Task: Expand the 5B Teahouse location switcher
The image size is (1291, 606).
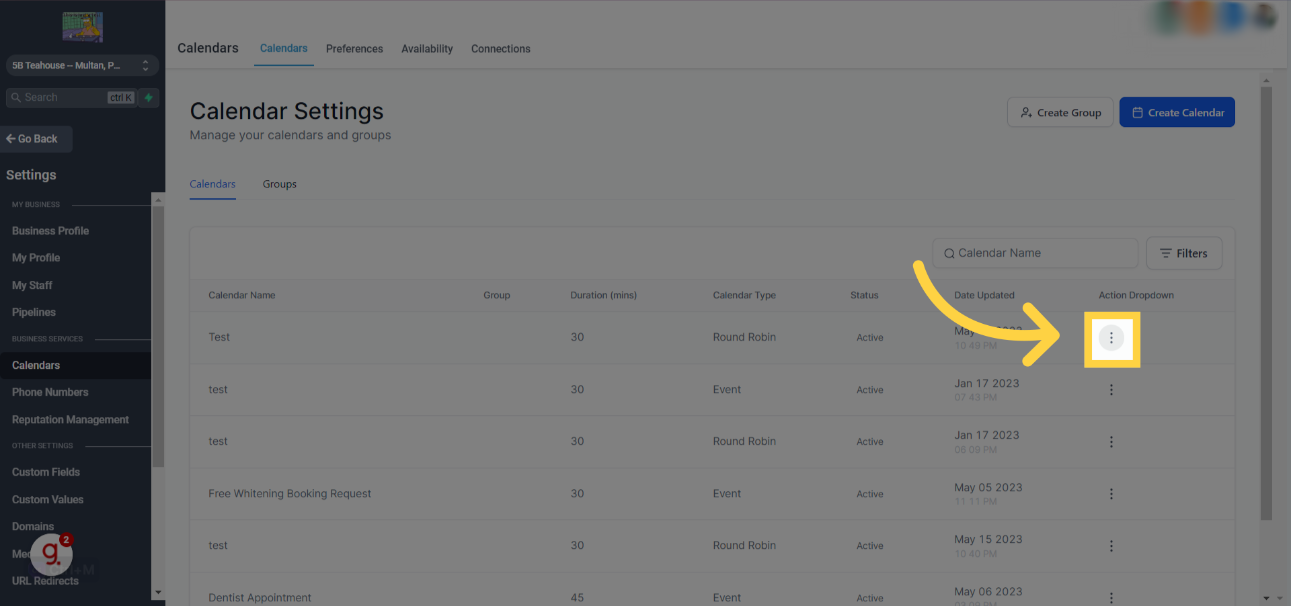Action: point(82,65)
